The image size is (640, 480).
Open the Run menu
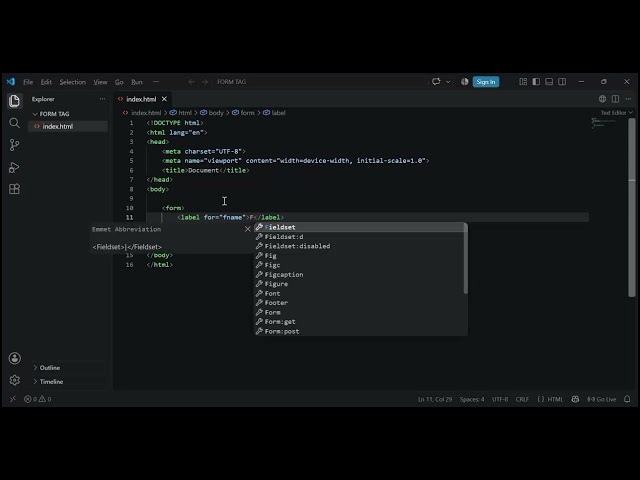(137, 82)
